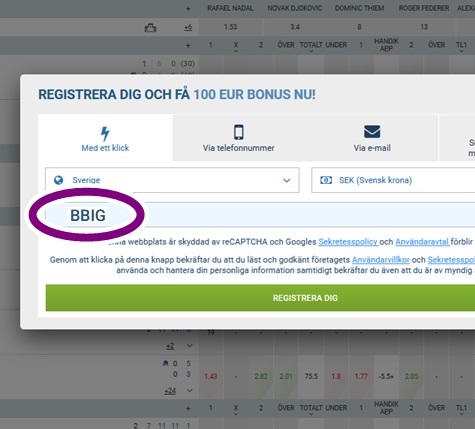The height and width of the screenshot is (429, 475).
Task: Click Dominic Thiem odds 8
Action: [359, 27]
